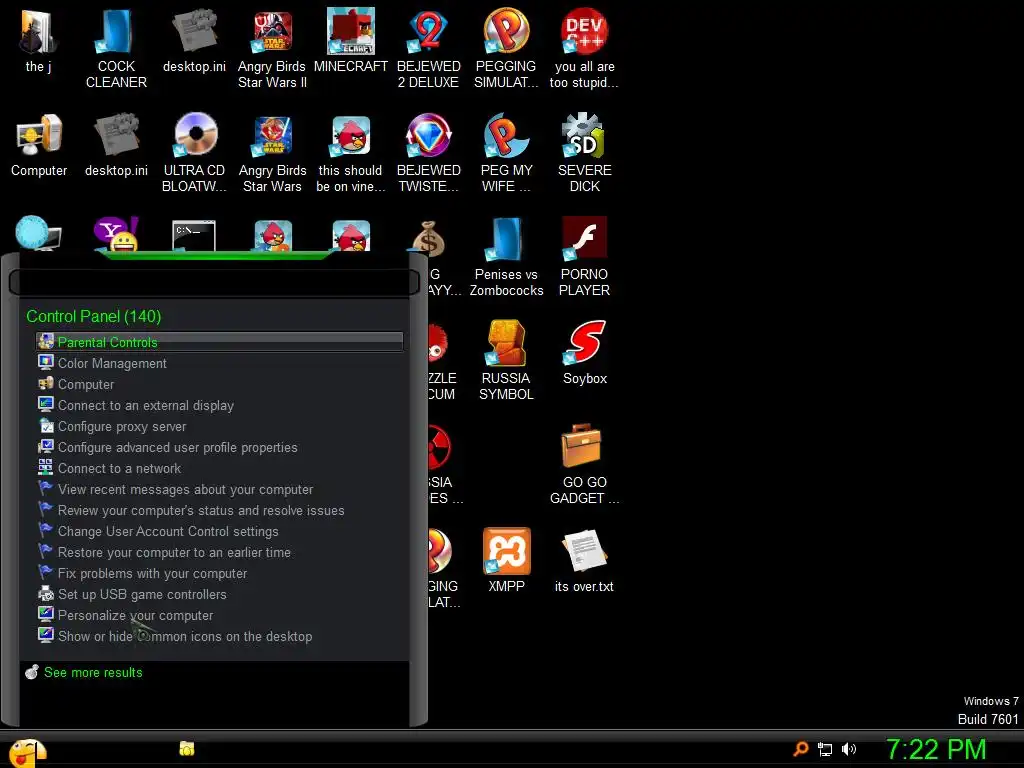Screen dimensions: 1024x768
Task: Click the 7:22 PM taskbar clock
Action: click(x=936, y=749)
